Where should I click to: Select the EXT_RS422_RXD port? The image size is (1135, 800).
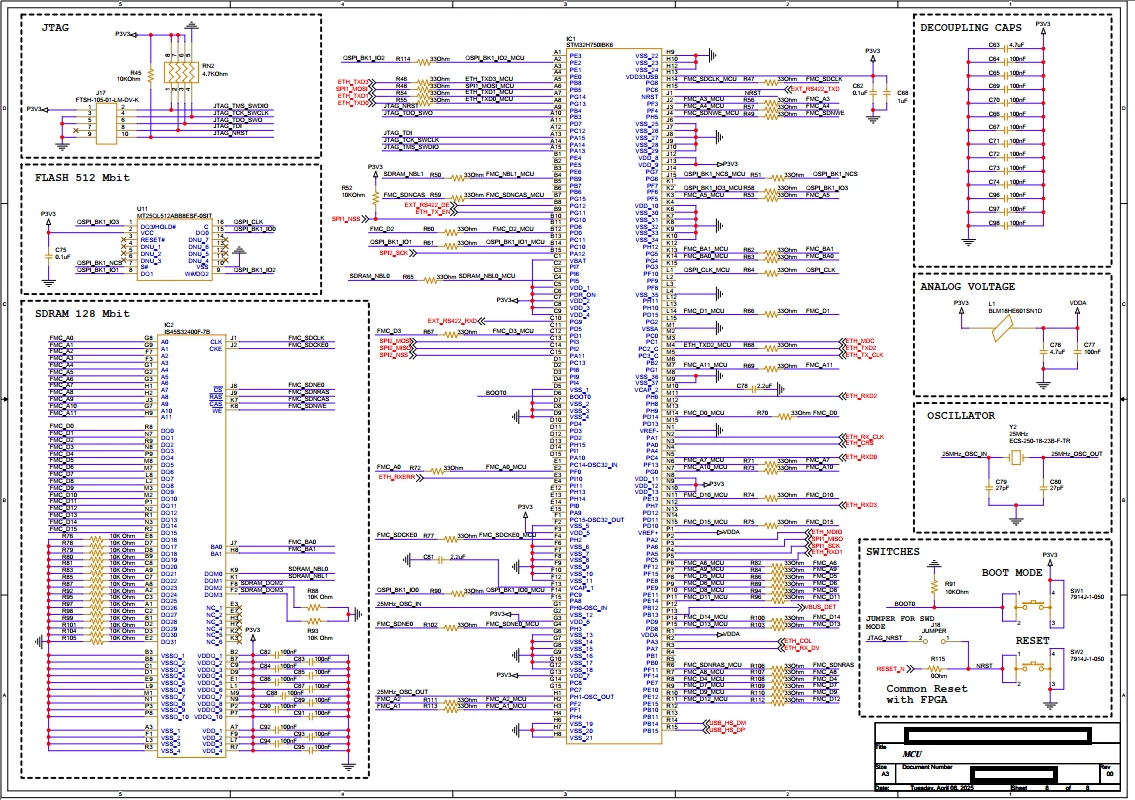455,321
